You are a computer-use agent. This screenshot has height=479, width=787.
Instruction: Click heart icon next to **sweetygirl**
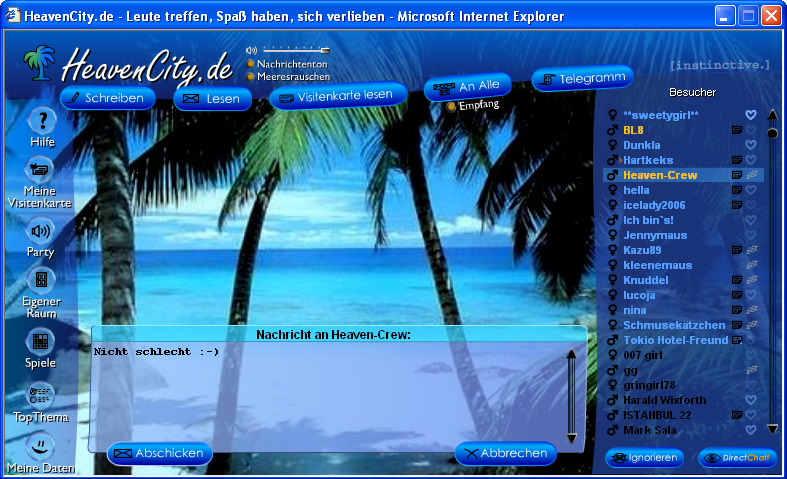[751, 115]
